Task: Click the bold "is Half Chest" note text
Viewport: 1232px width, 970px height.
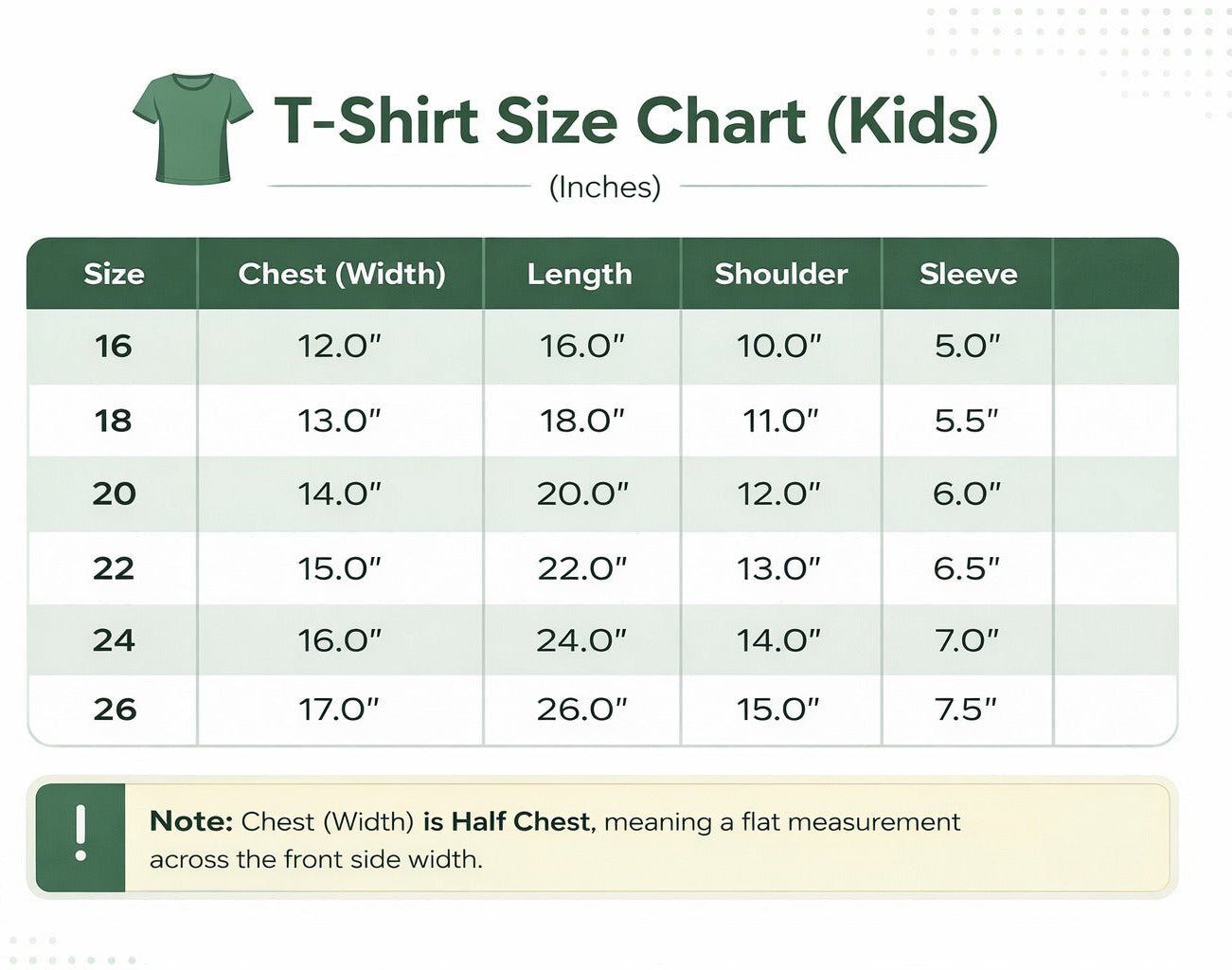Action: pyautogui.click(x=506, y=821)
